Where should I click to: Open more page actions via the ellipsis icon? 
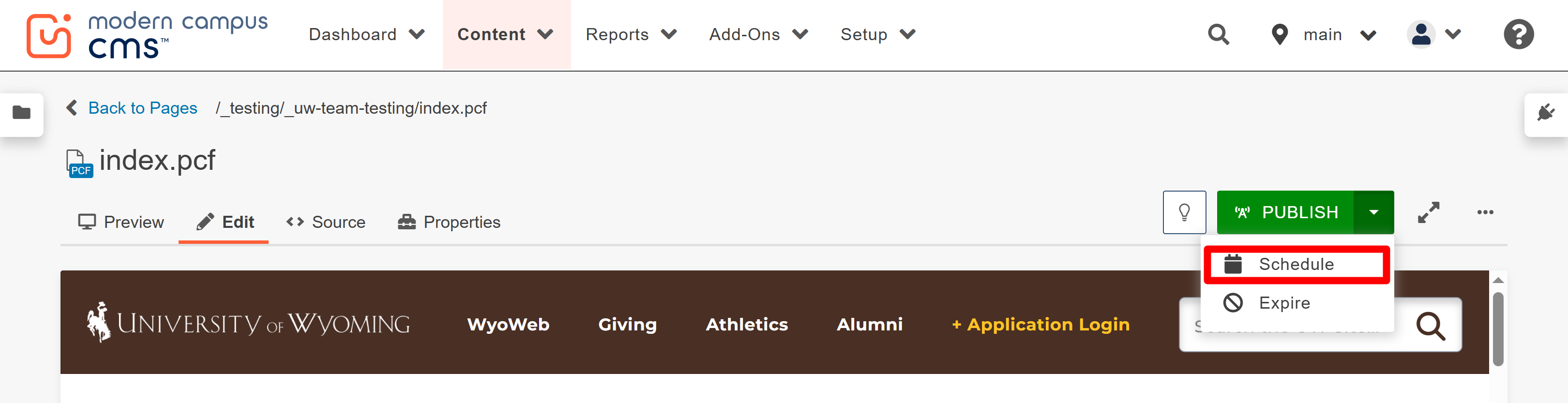(1485, 212)
